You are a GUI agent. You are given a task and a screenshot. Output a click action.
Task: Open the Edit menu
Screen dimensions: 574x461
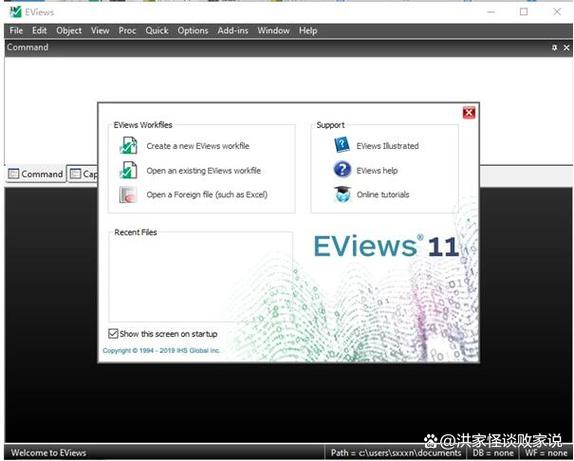point(39,31)
